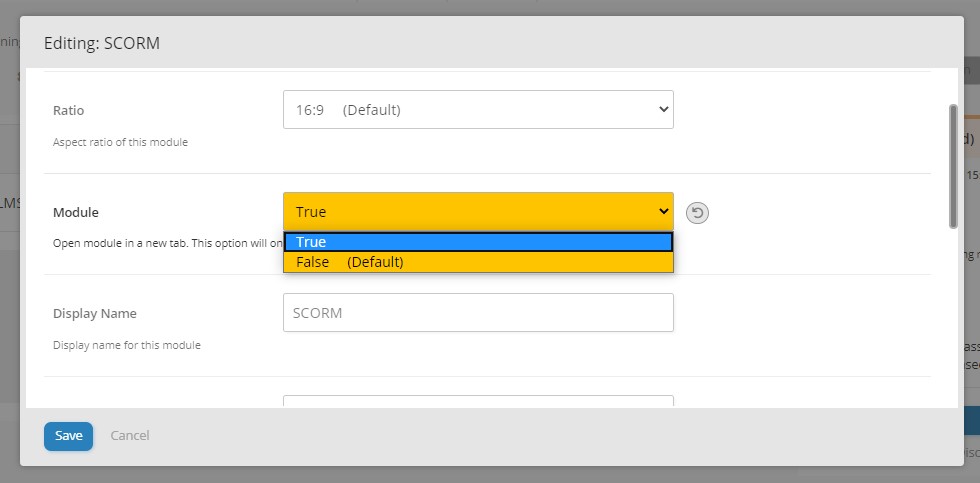Image resolution: width=980 pixels, height=483 pixels.
Task: Collapse the Module dropdown showing True
Action: pyautogui.click(x=478, y=212)
